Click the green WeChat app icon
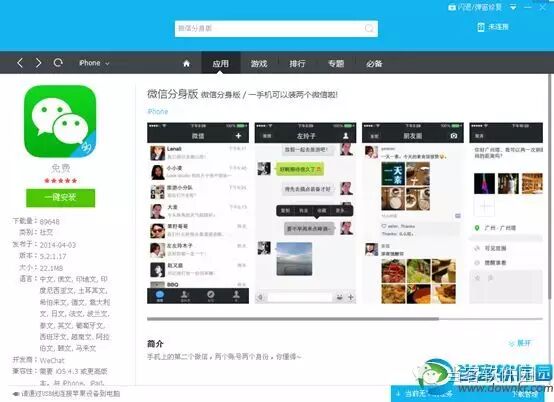Image resolution: width=554 pixels, height=402 pixels. 60,121
